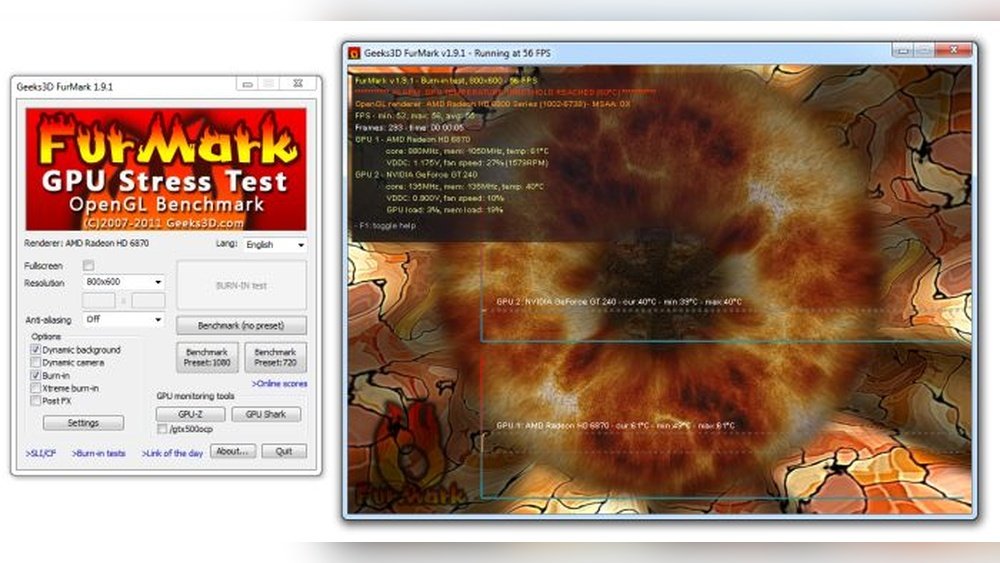Image resolution: width=1000 pixels, height=563 pixels.
Task: Open the Lang dropdown set to English
Action: tap(274, 245)
